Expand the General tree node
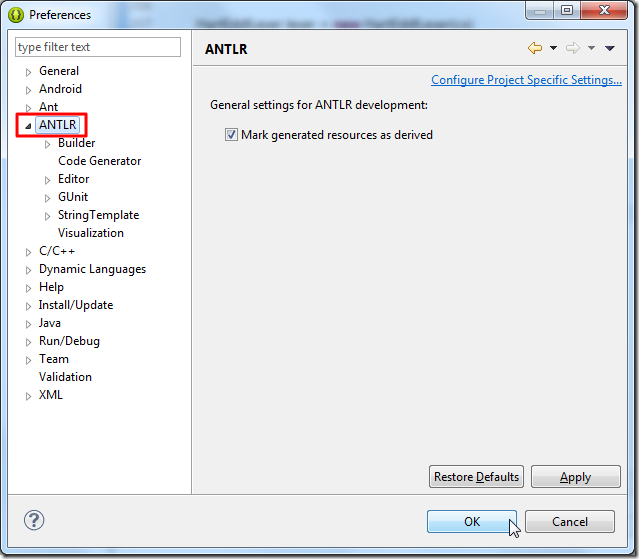This screenshot has width=639, height=559. click(x=28, y=72)
